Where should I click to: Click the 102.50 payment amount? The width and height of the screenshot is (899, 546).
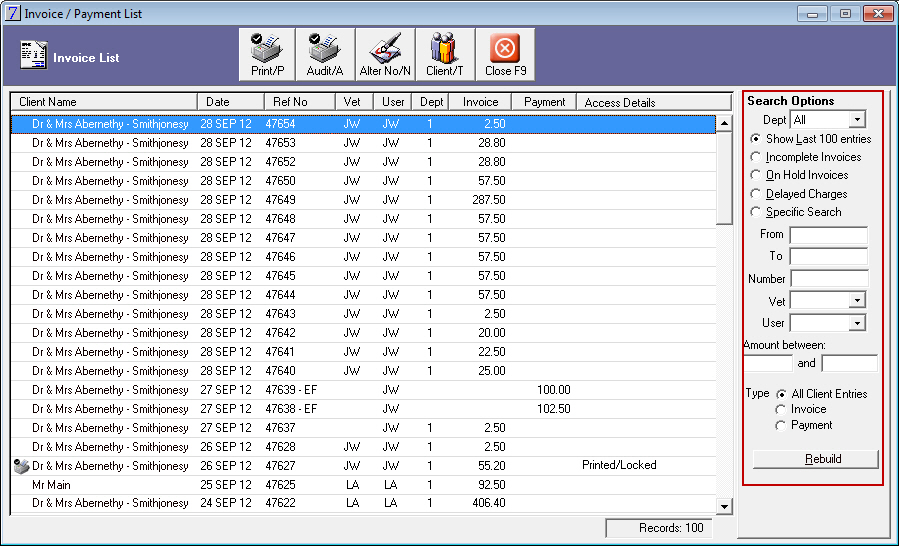tap(553, 409)
